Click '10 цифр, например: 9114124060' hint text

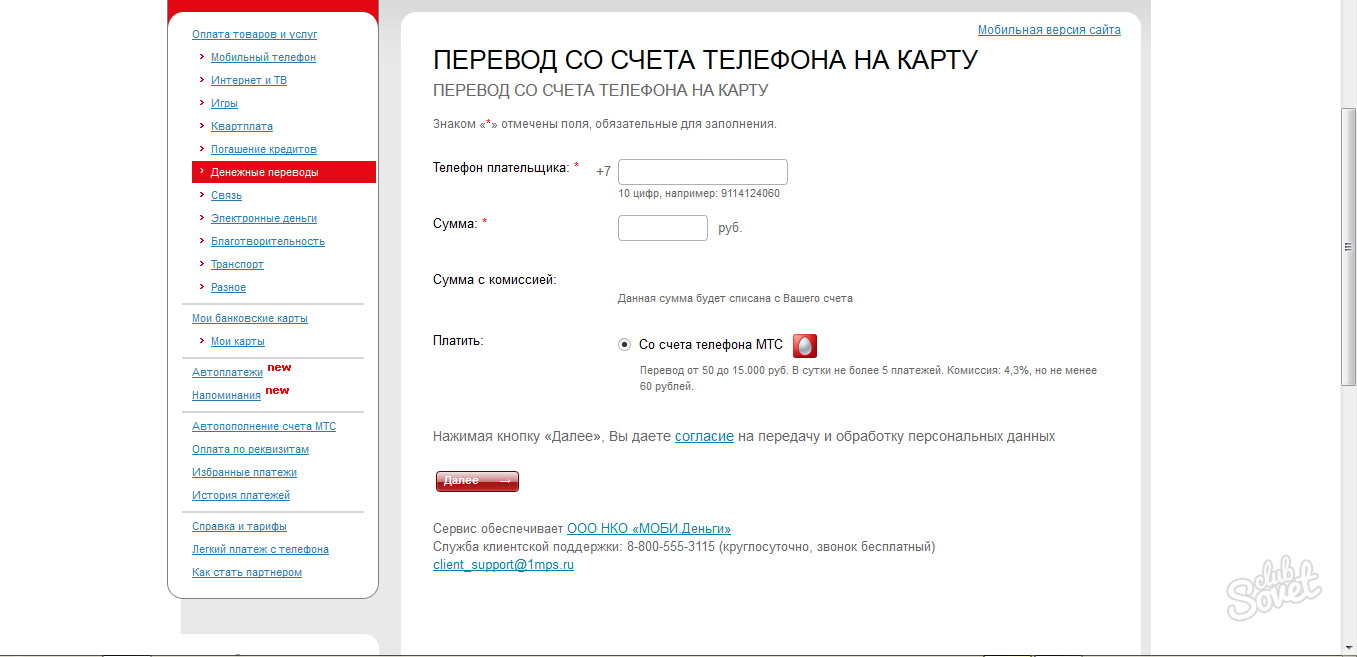point(699,194)
